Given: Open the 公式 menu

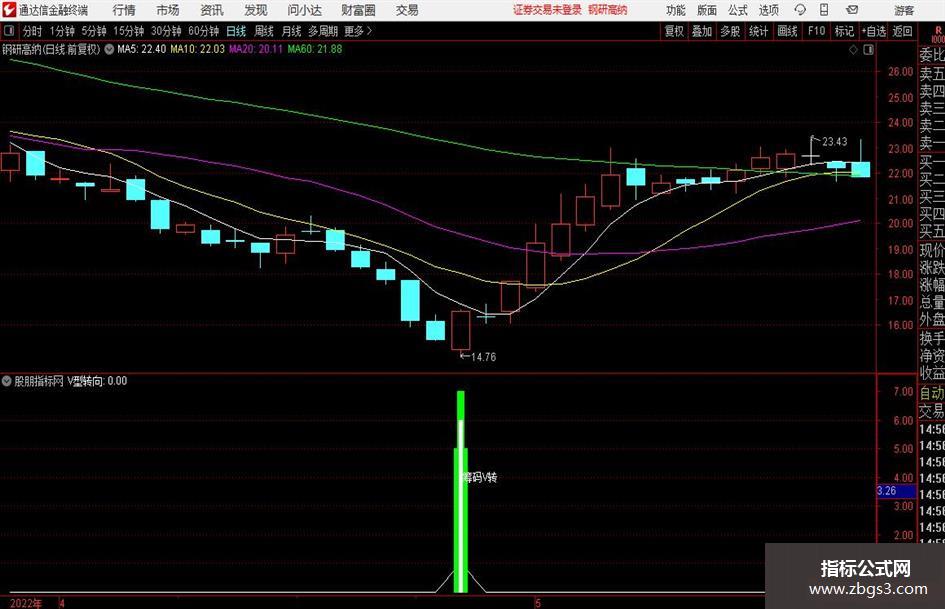Looking at the screenshot, I should (x=738, y=10).
